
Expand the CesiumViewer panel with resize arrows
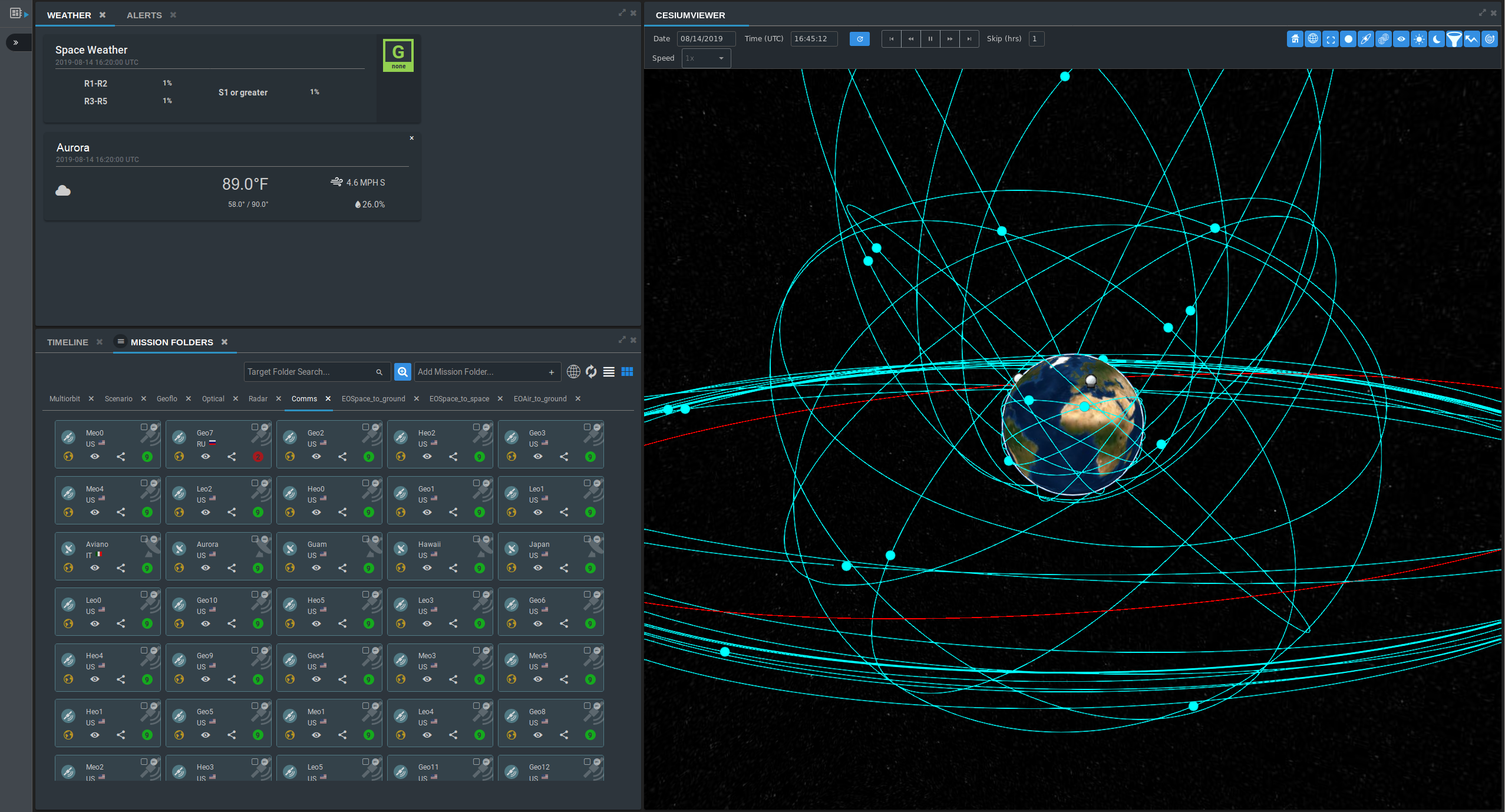point(1482,13)
